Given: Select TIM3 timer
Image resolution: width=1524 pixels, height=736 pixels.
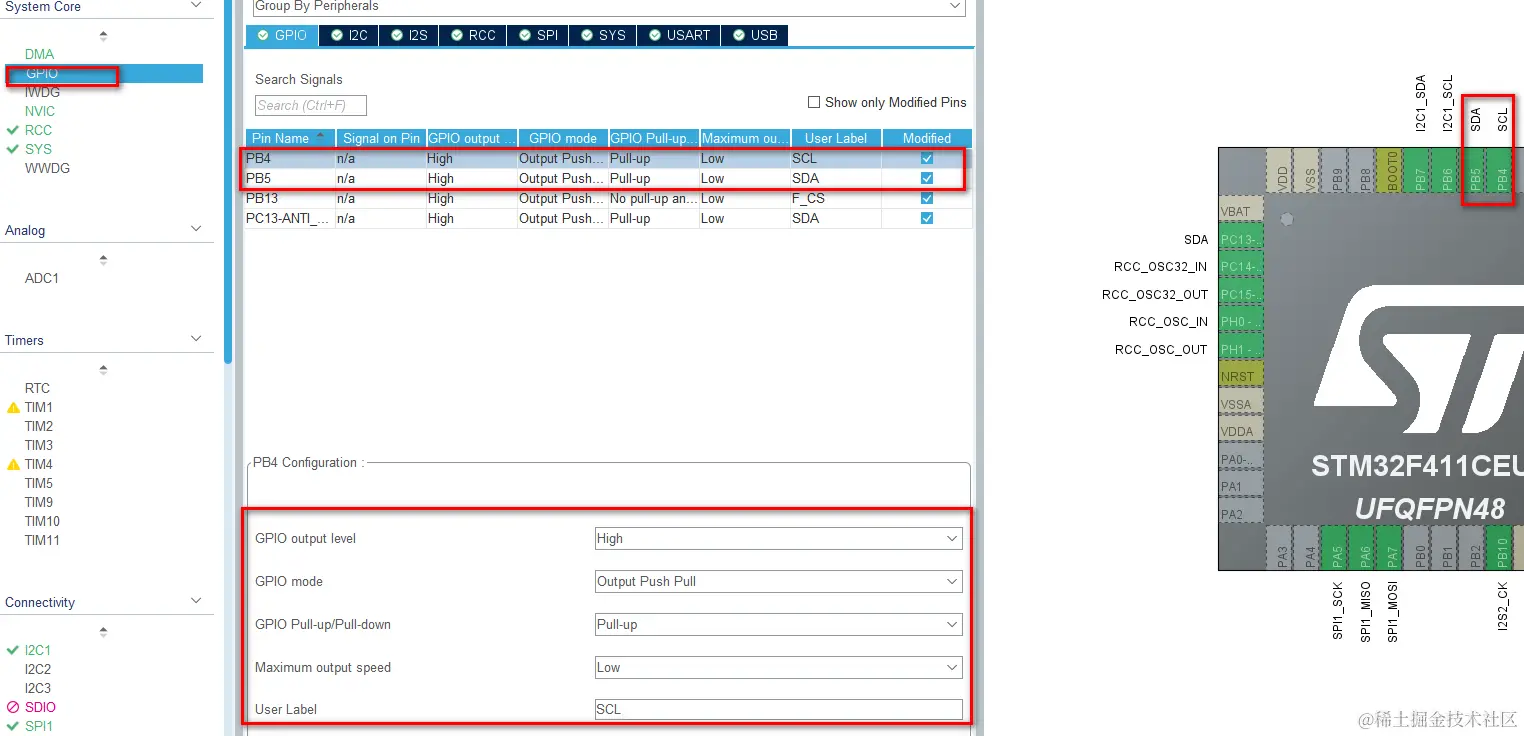Looking at the screenshot, I should click(x=39, y=445).
